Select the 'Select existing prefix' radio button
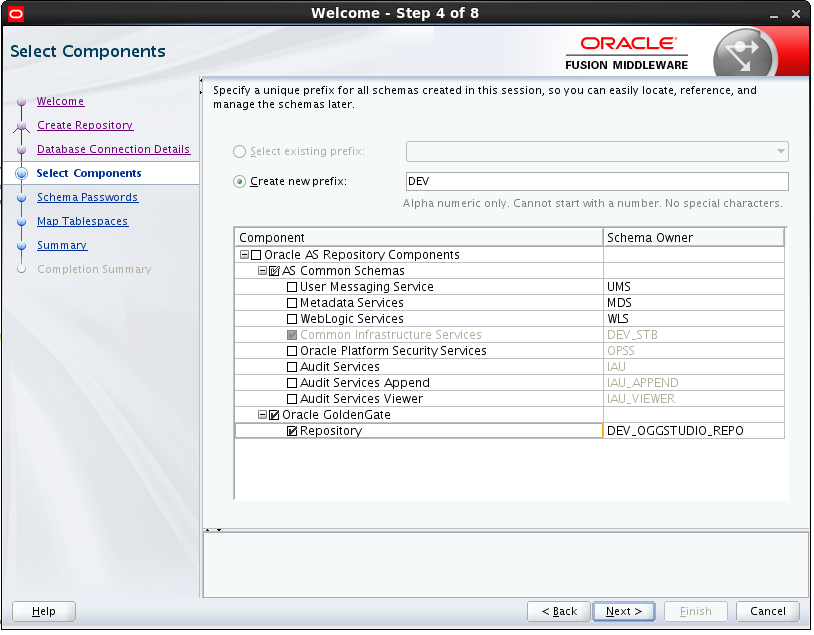814x635 pixels. coord(239,152)
